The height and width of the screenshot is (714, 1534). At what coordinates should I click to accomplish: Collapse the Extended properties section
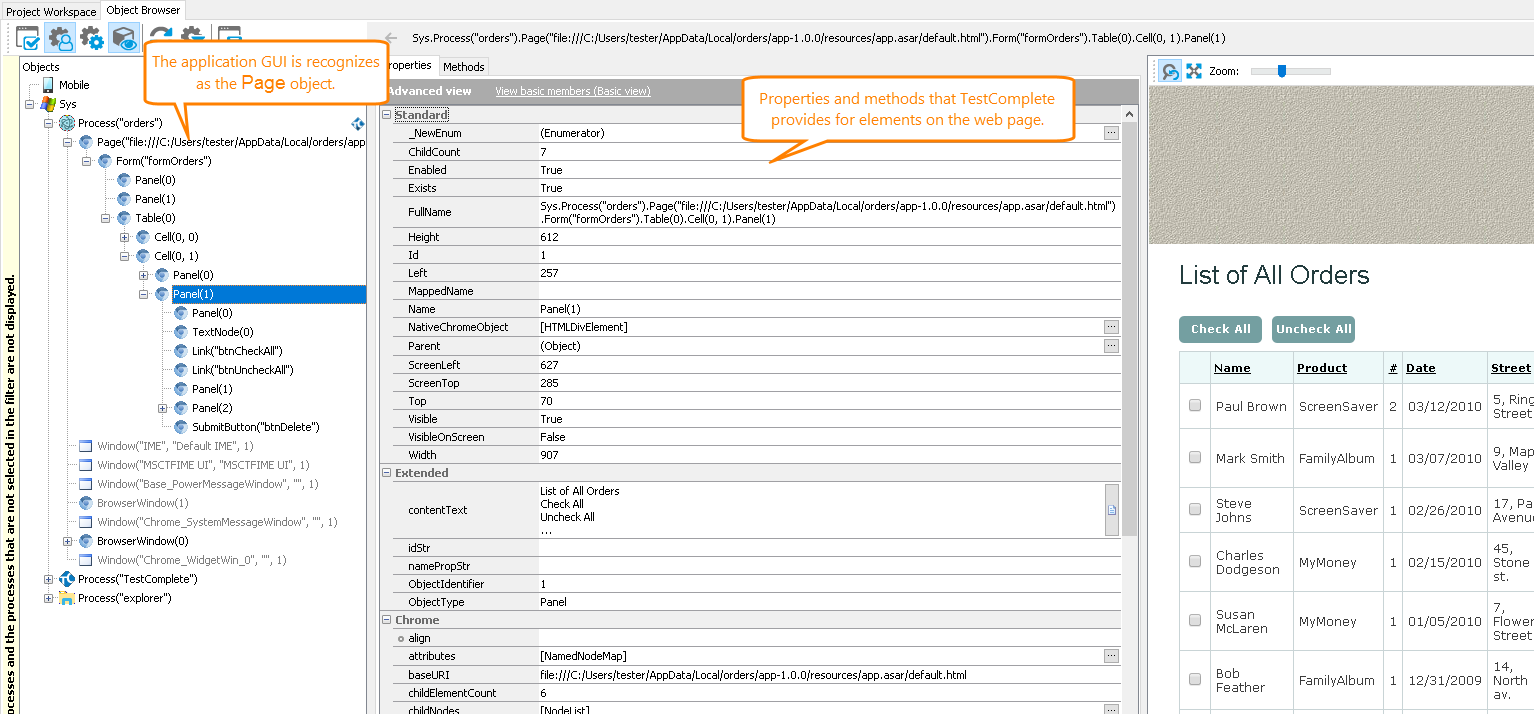(387, 473)
